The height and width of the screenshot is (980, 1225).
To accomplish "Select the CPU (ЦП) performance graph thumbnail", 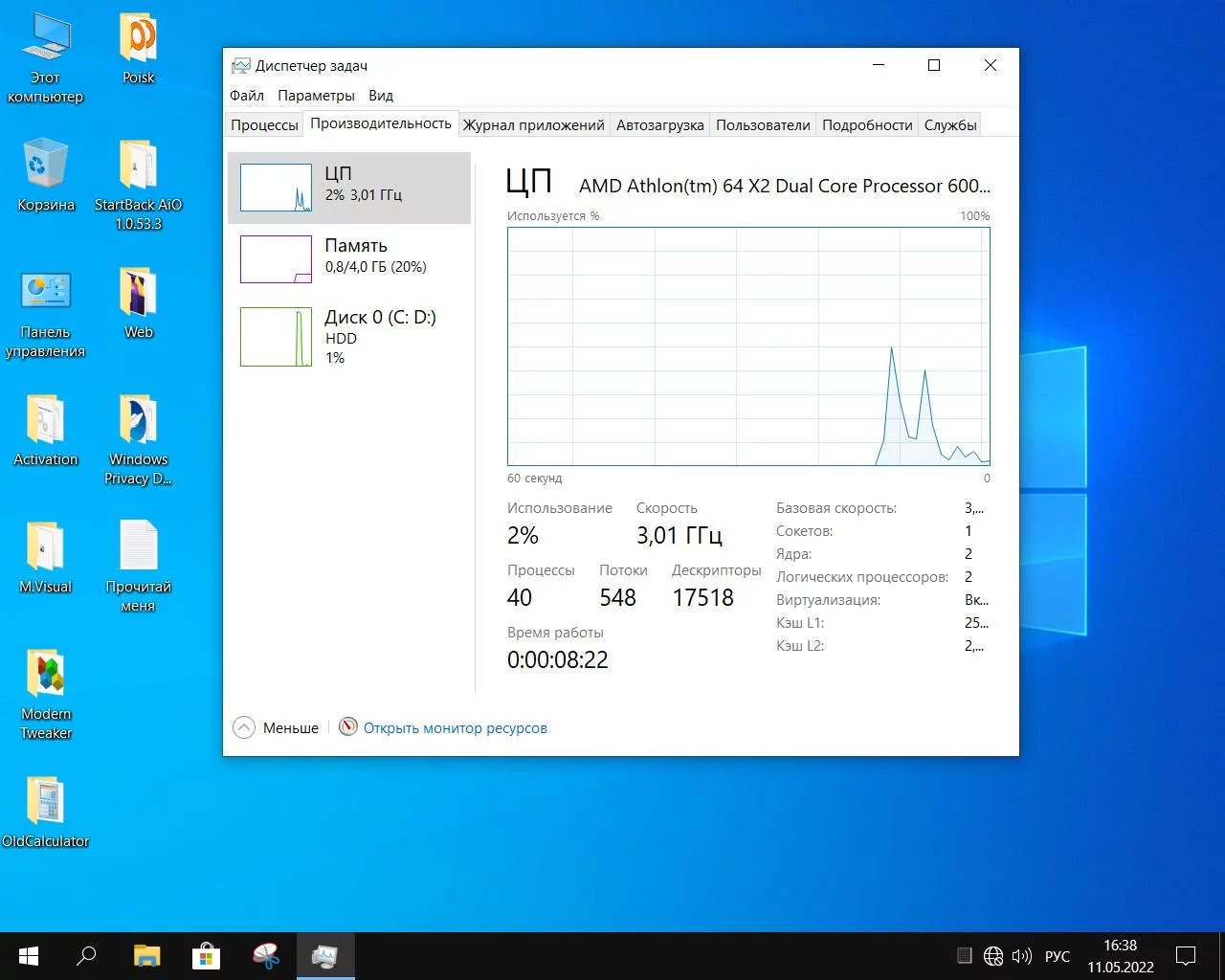I will pos(276,188).
